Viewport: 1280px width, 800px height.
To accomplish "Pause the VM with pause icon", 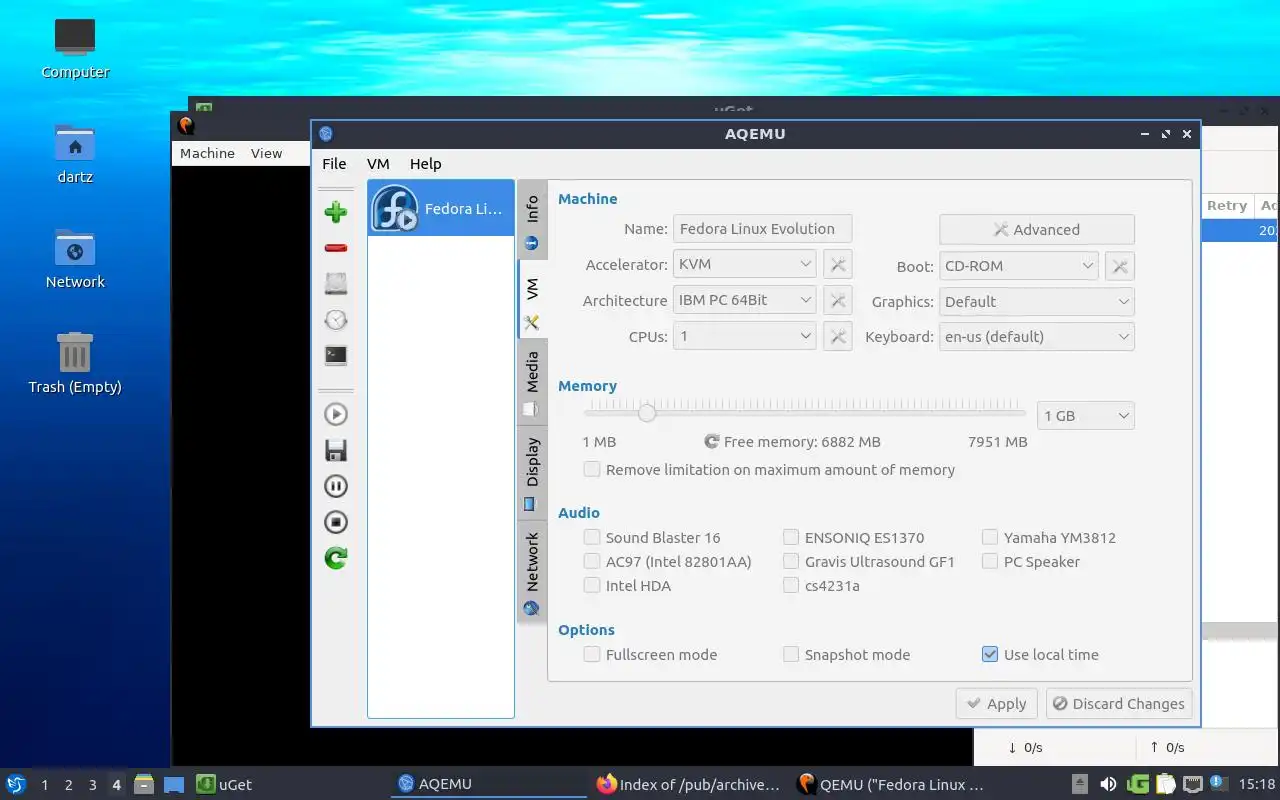I will tap(336, 486).
